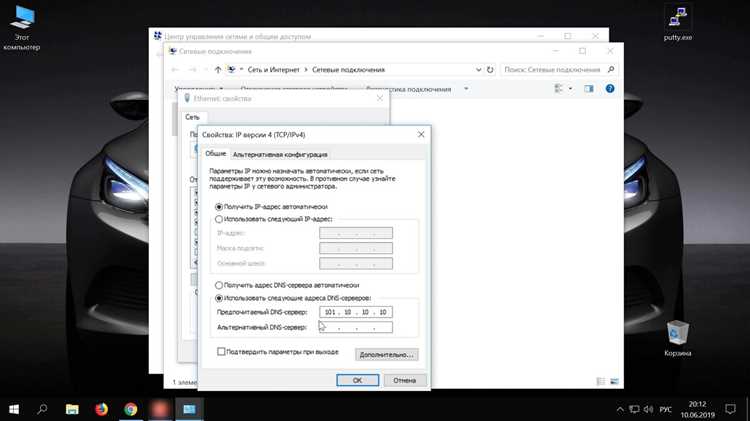
Task: Switch input language РУС indicator
Action: [x=665, y=410]
